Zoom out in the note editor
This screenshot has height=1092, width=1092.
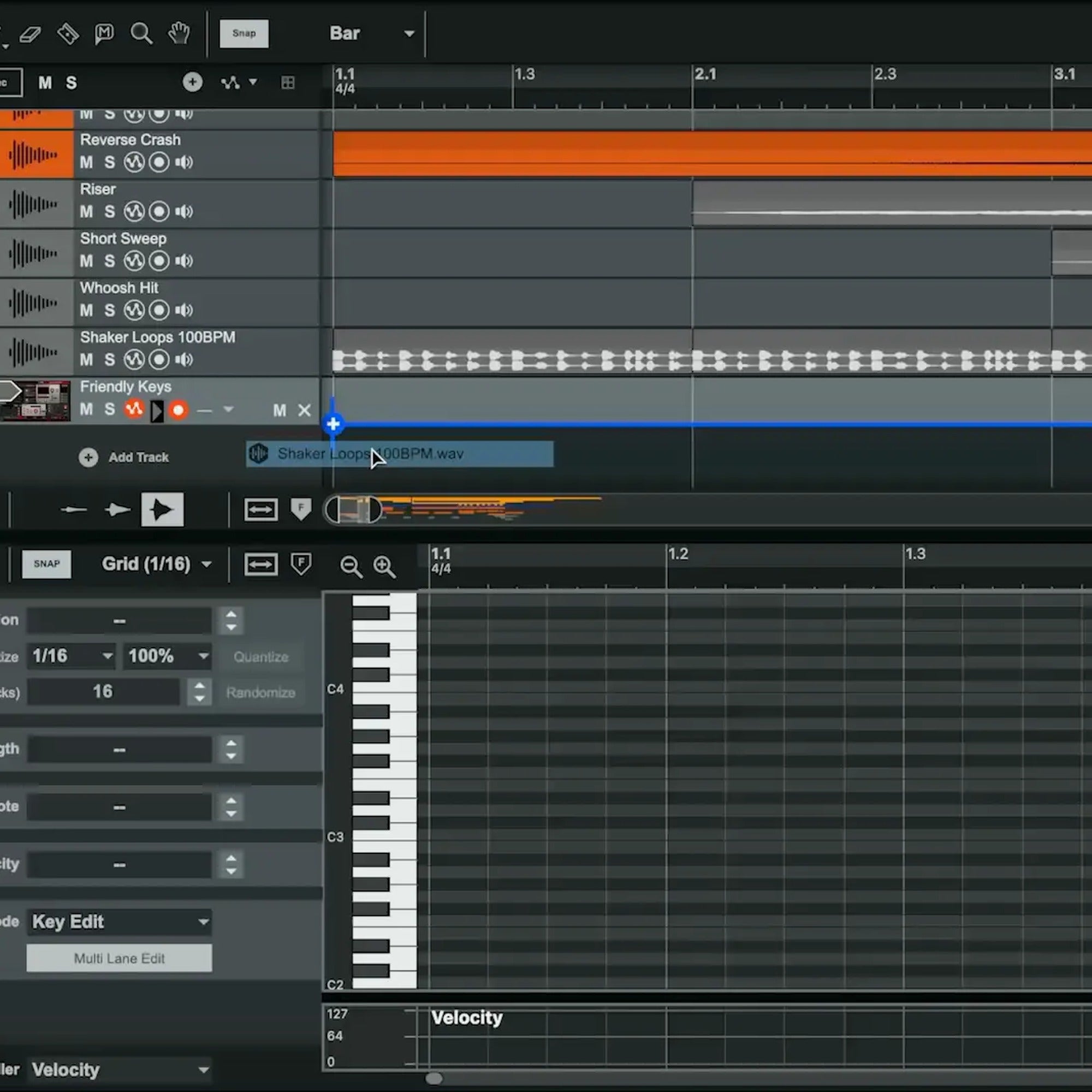tap(351, 566)
